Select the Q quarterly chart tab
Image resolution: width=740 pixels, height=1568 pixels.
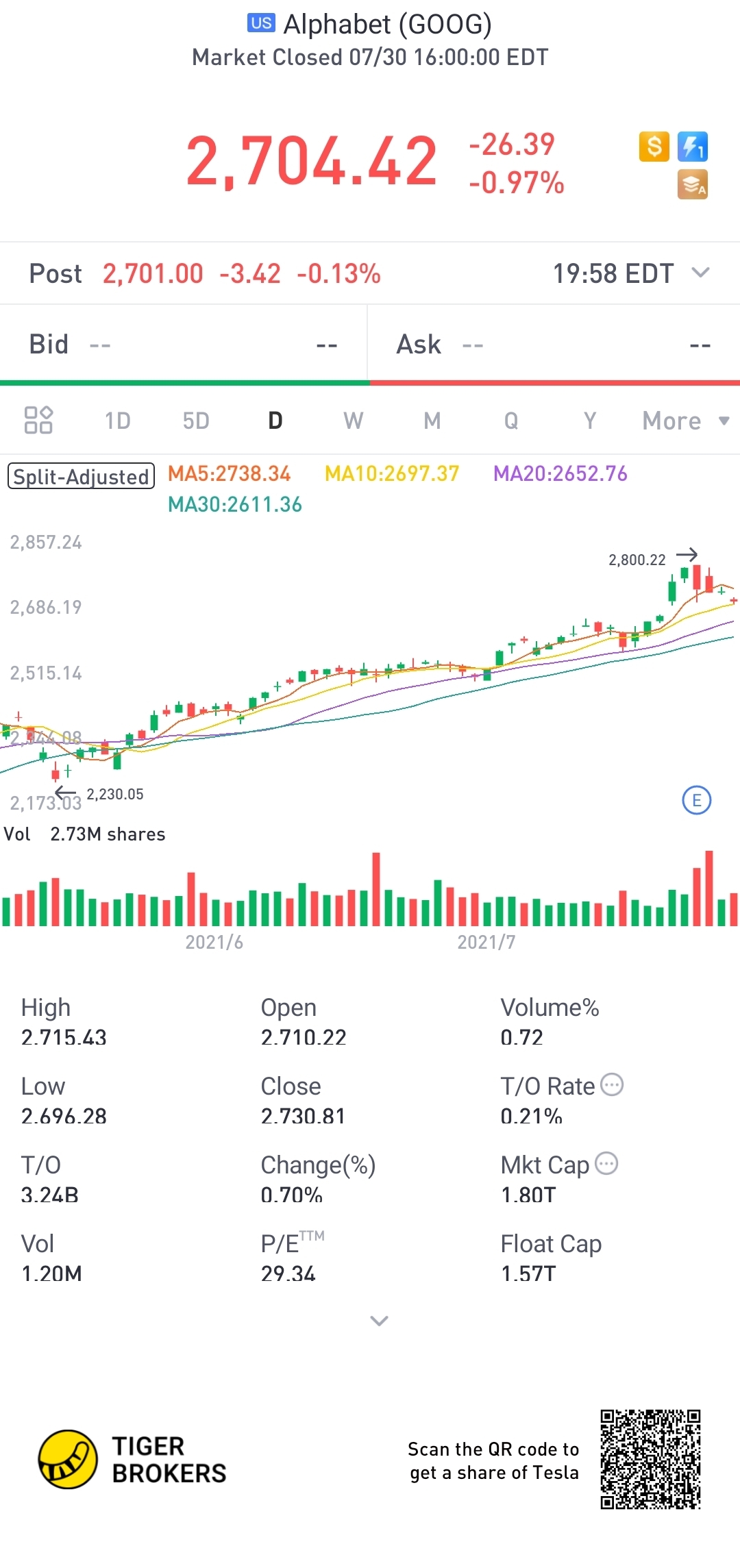tap(511, 421)
